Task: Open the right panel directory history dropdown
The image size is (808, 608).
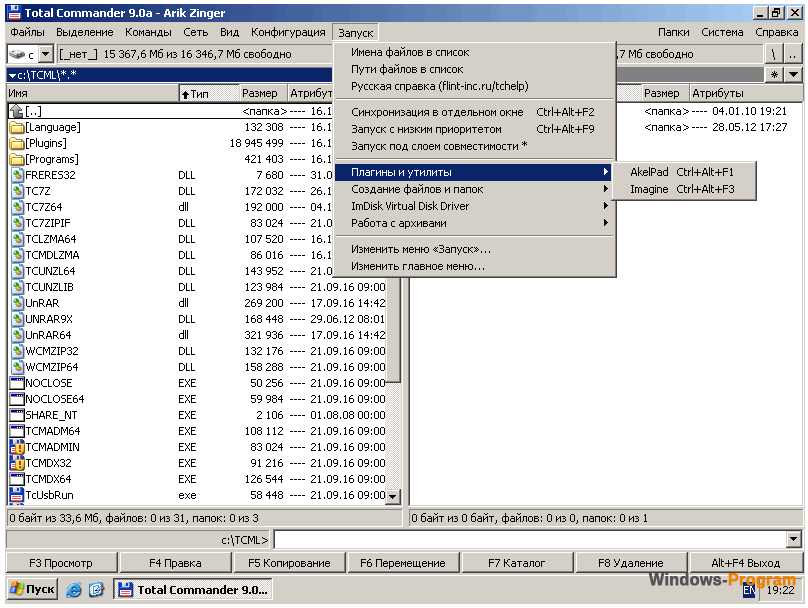Action: [x=794, y=75]
